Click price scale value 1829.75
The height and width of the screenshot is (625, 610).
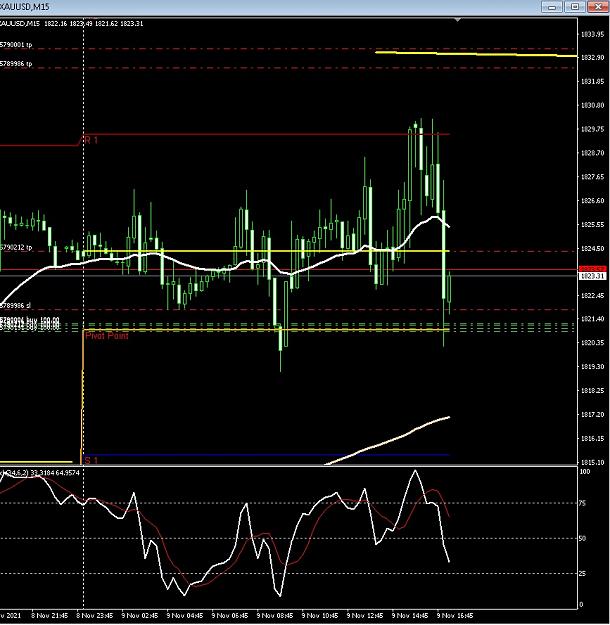[x=592, y=129]
